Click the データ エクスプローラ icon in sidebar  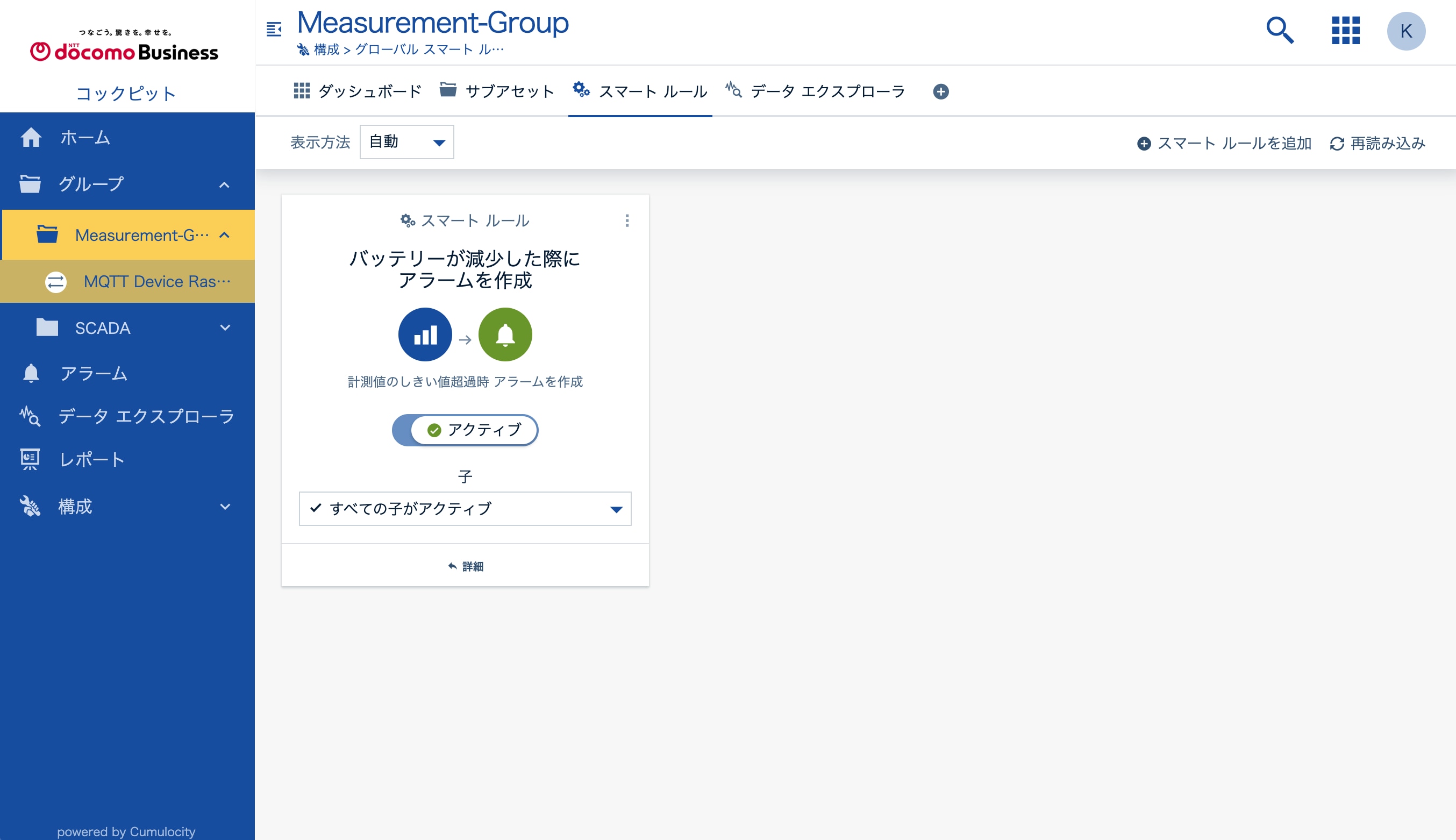click(30, 416)
